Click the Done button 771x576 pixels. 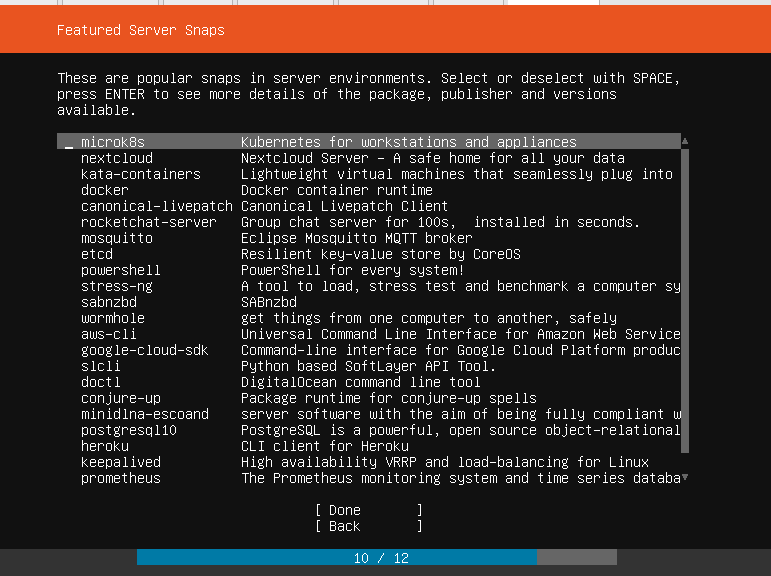click(369, 510)
